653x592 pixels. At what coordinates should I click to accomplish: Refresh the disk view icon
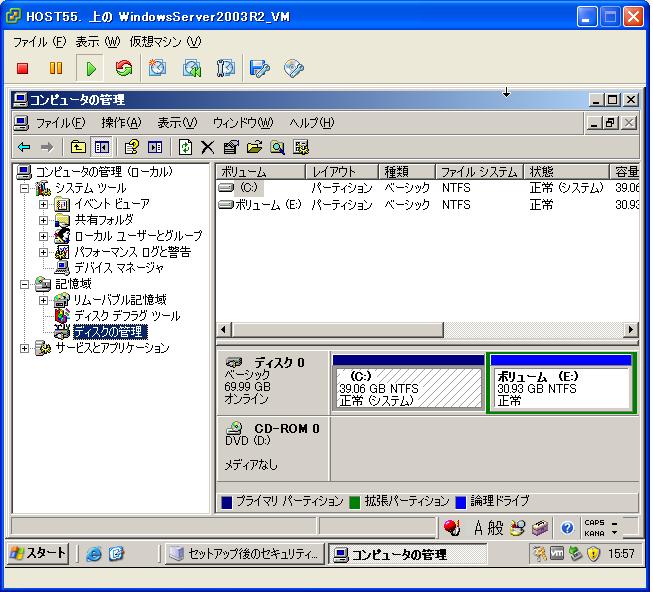point(185,147)
